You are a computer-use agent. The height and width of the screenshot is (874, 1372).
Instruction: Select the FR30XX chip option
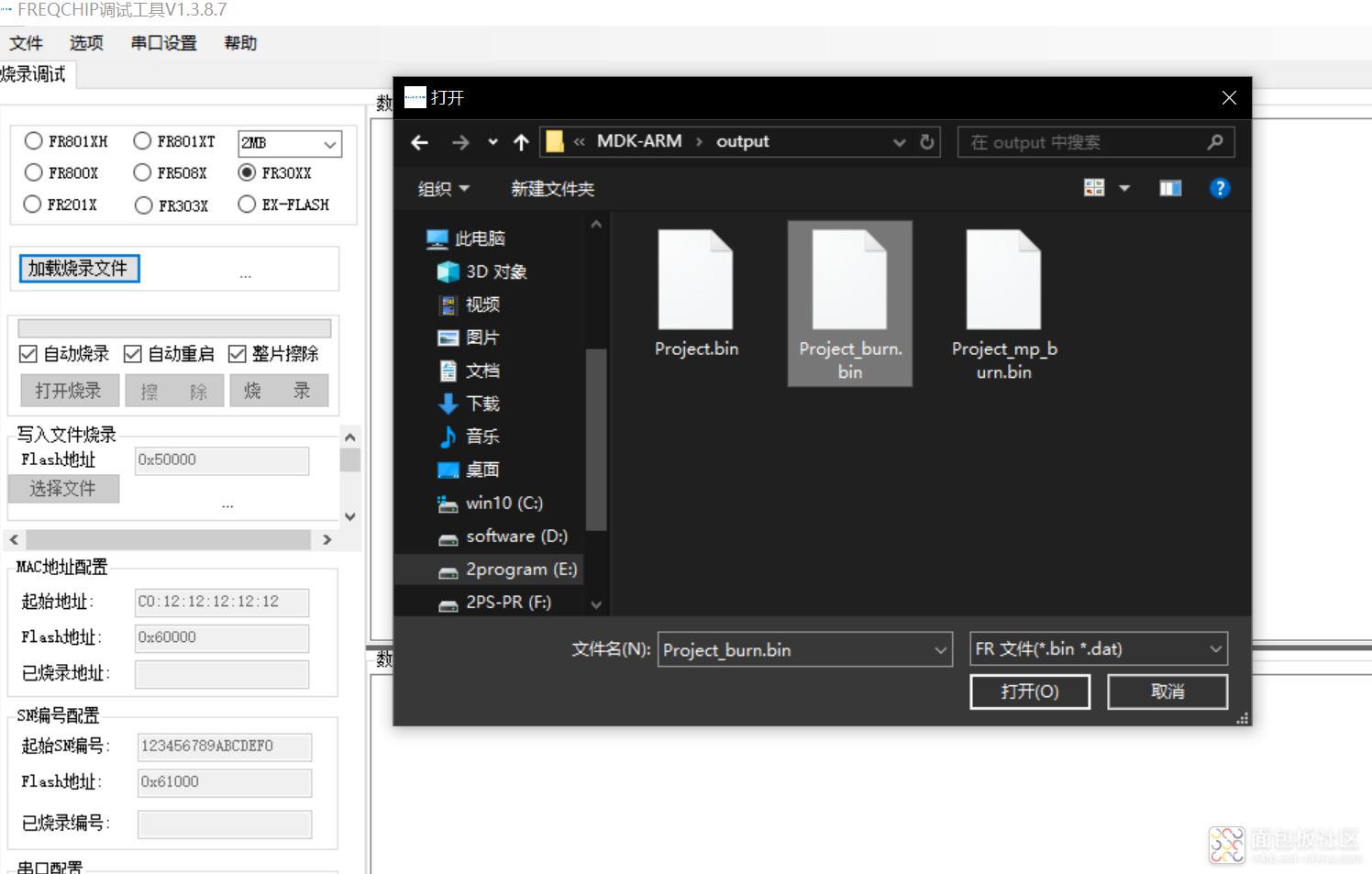click(274, 172)
